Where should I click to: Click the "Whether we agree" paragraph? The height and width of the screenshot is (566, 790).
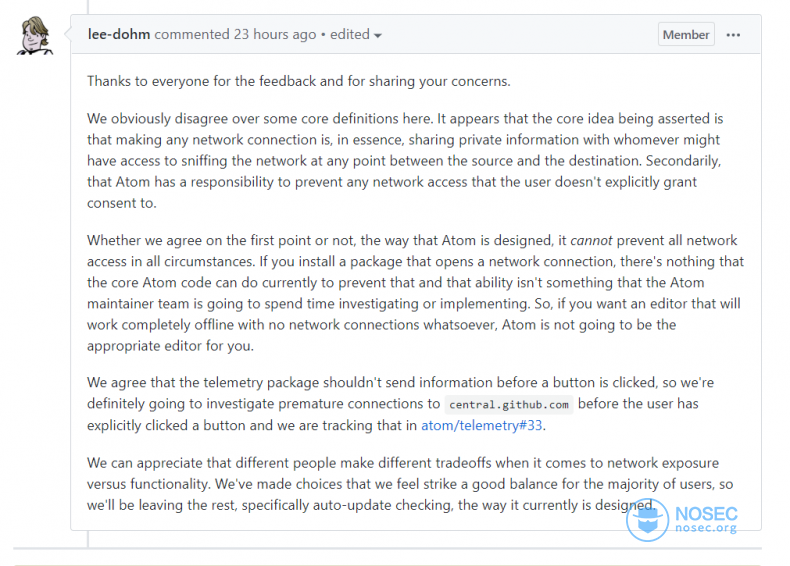pyautogui.click(x=415, y=293)
